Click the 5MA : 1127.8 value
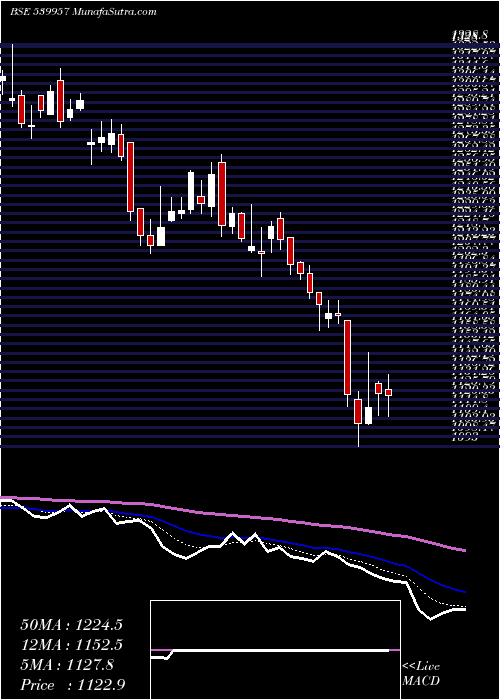500x700 pixels. pos(67,665)
